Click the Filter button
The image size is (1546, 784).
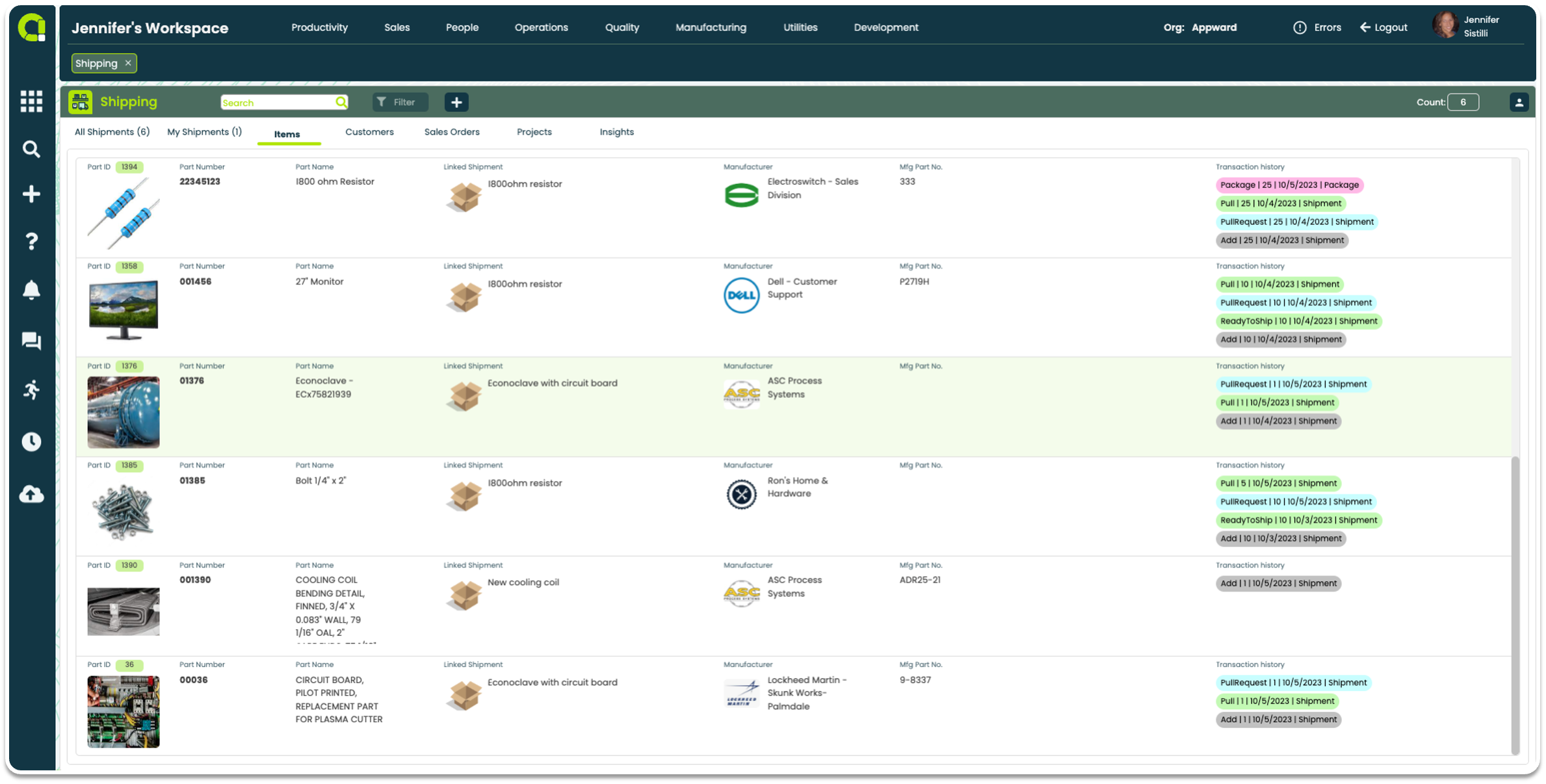coord(400,102)
